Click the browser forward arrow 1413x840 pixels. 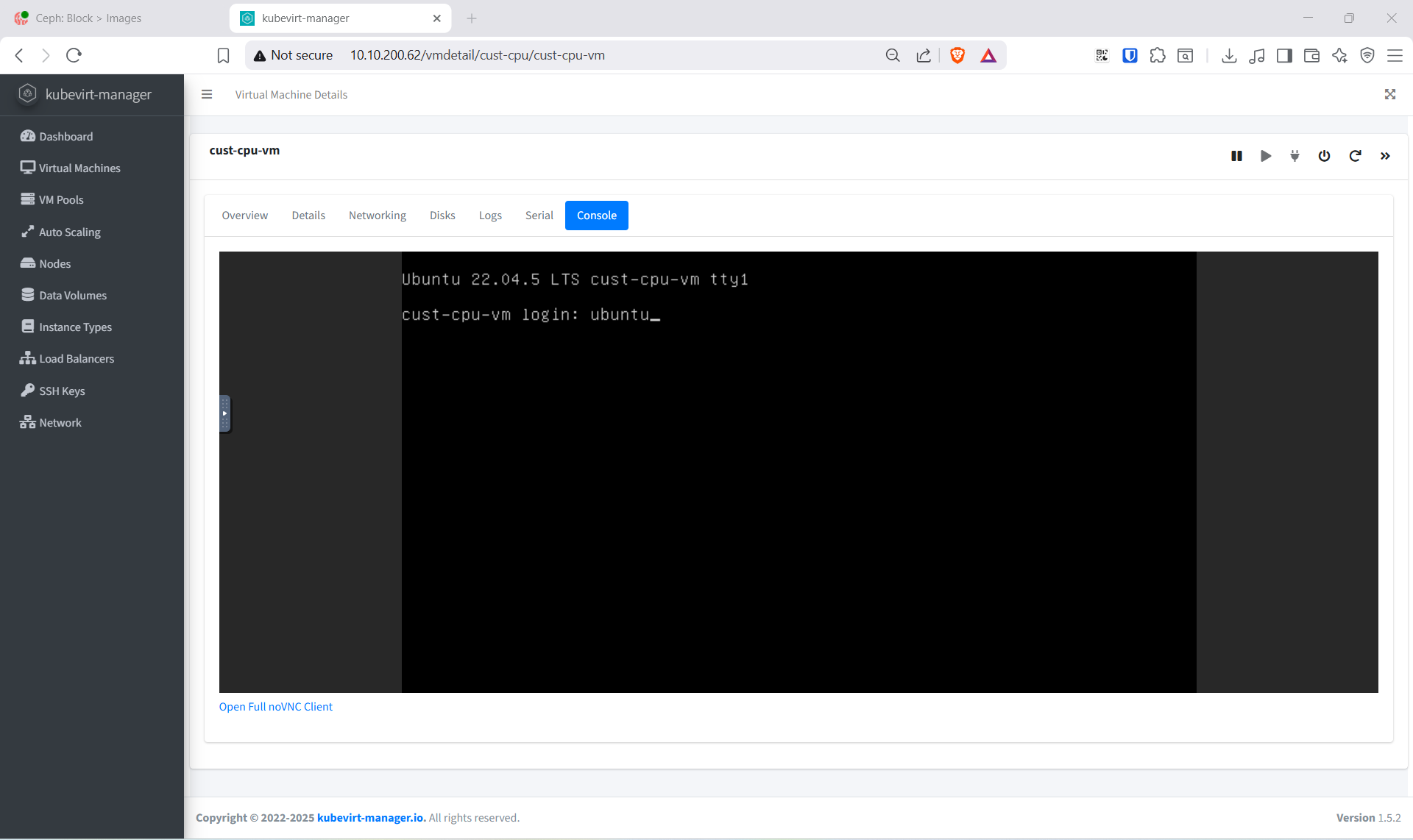coord(46,55)
